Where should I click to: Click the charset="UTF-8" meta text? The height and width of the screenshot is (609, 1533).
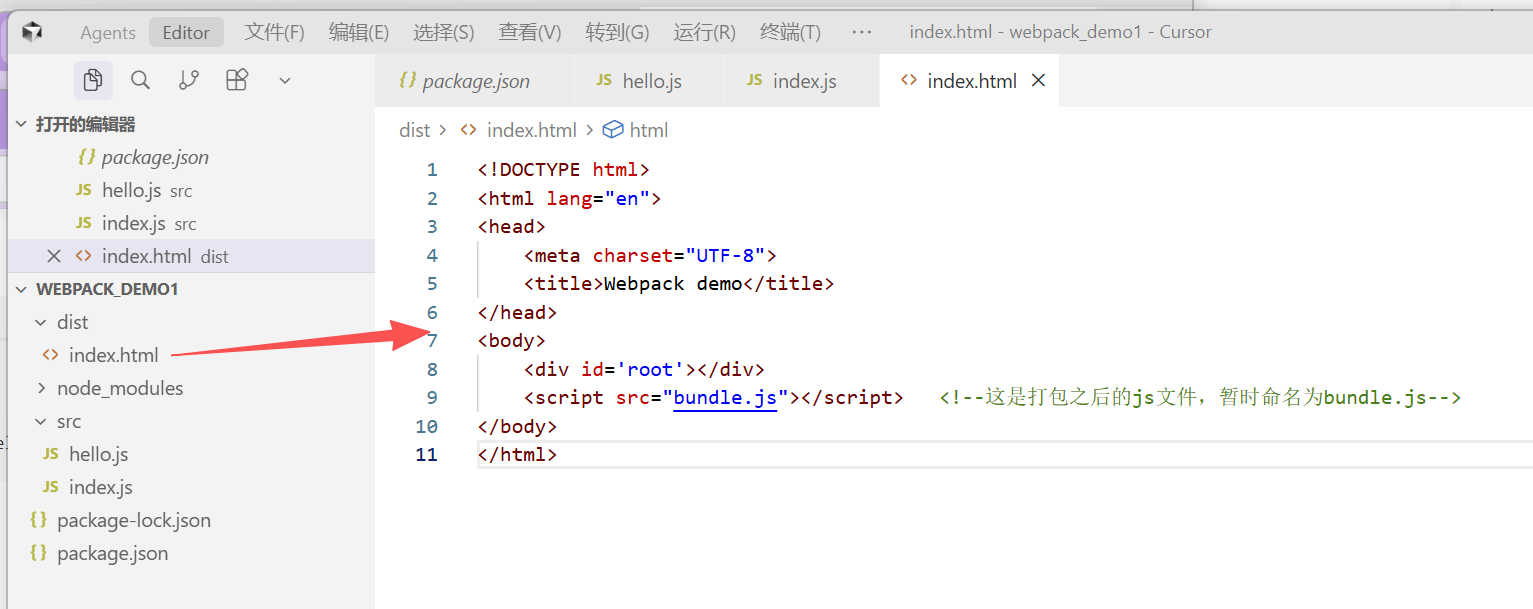(x=679, y=256)
